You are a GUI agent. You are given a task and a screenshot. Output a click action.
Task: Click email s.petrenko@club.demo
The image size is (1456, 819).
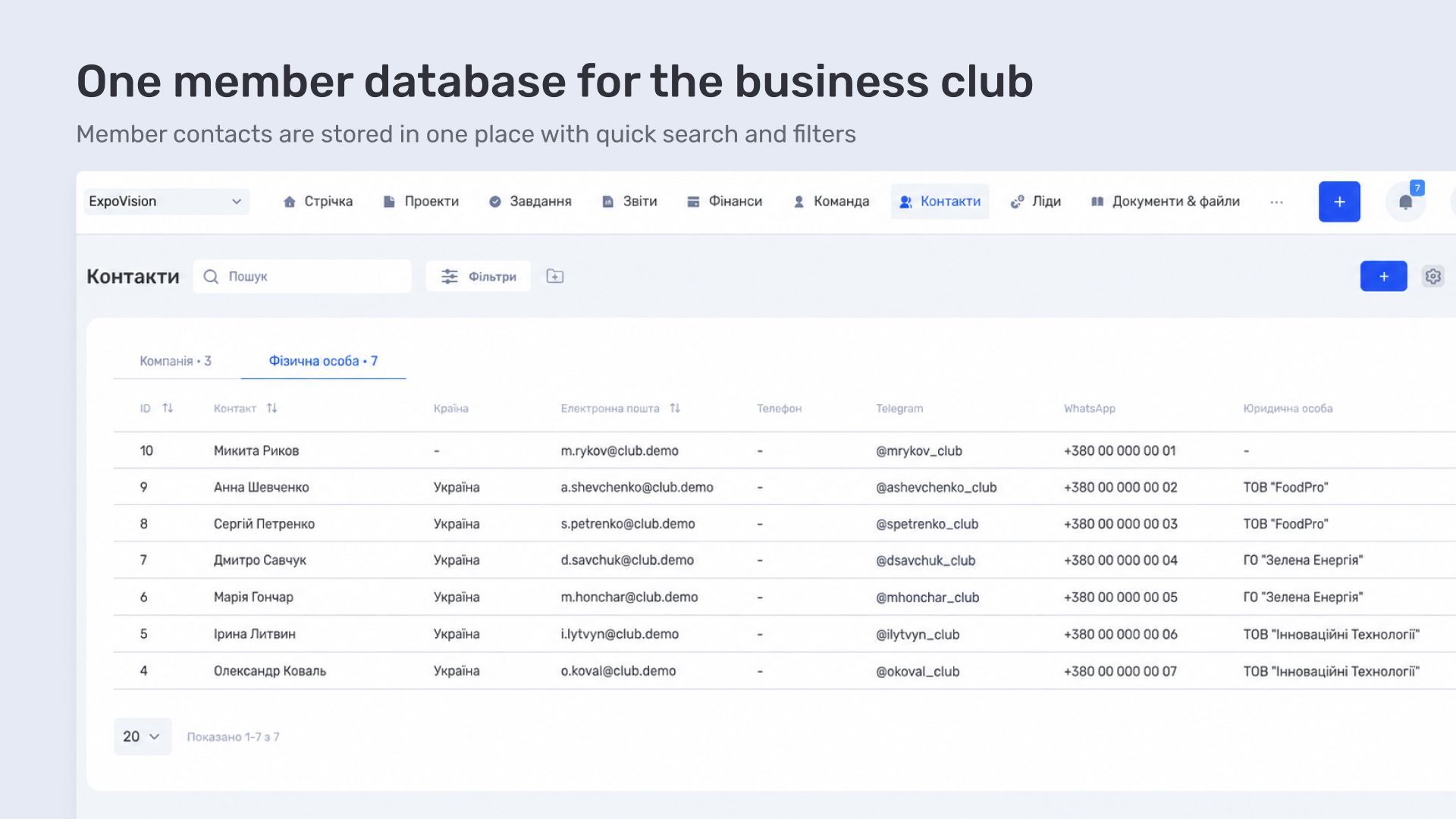(628, 524)
